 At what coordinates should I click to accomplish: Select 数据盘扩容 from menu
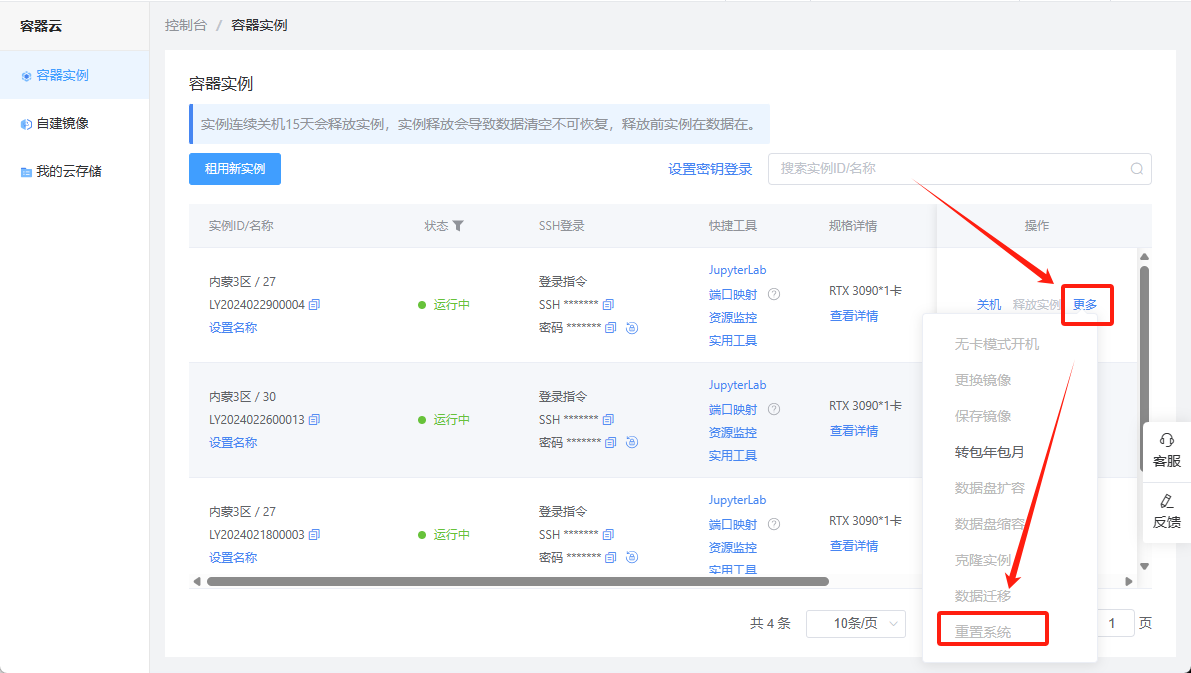click(990, 488)
